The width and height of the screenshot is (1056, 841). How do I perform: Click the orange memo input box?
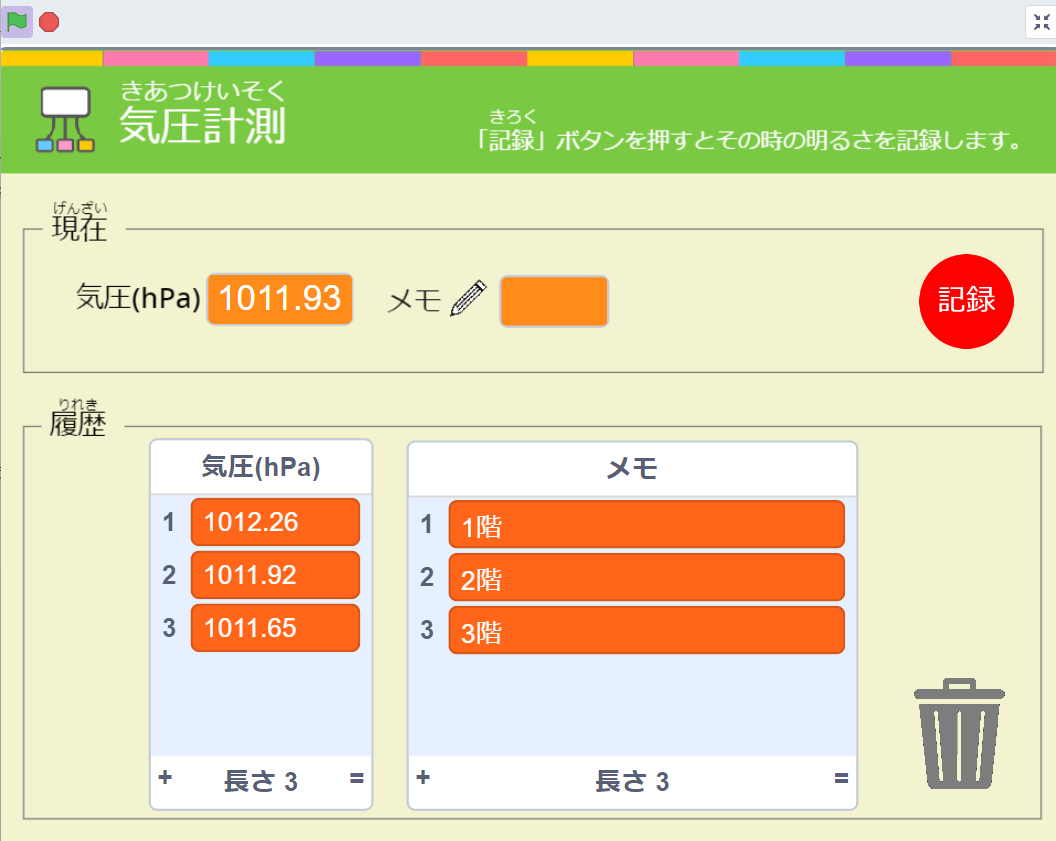(x=554, y=301)
